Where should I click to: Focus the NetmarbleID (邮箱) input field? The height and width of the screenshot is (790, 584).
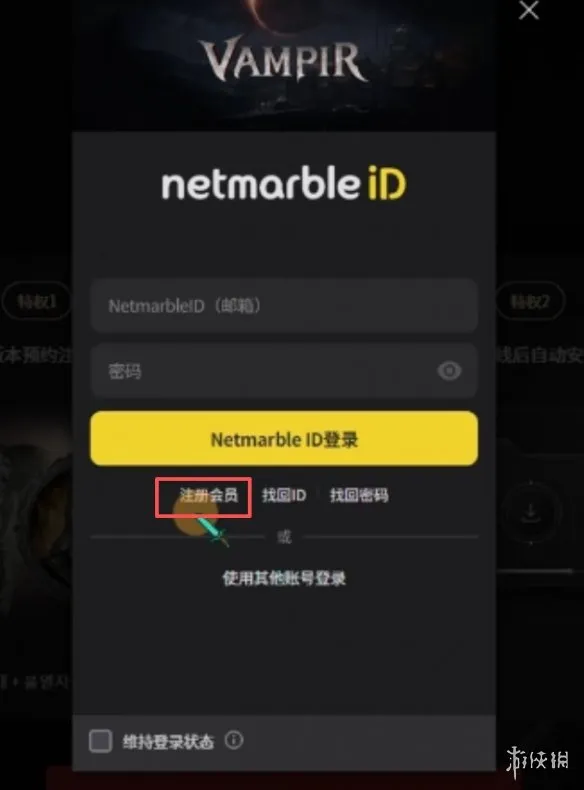pyautogui.click(x=284, y=305)
